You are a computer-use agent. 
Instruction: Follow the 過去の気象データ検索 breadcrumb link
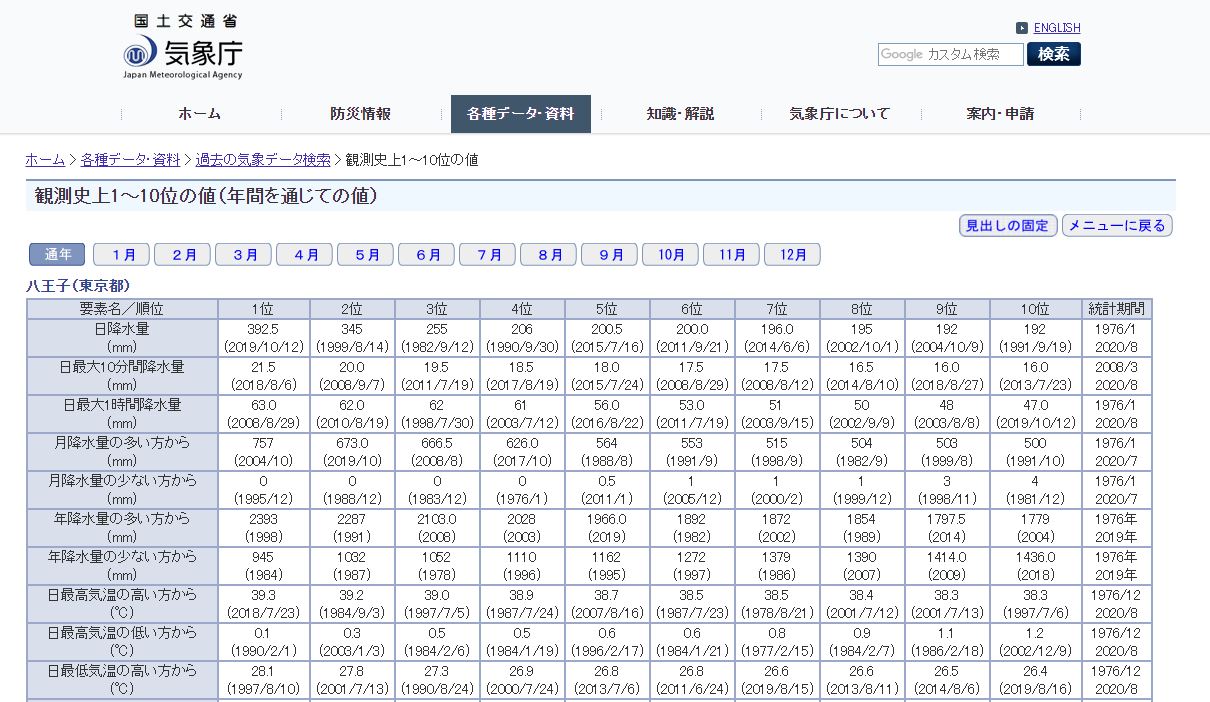tap(263, 160)
